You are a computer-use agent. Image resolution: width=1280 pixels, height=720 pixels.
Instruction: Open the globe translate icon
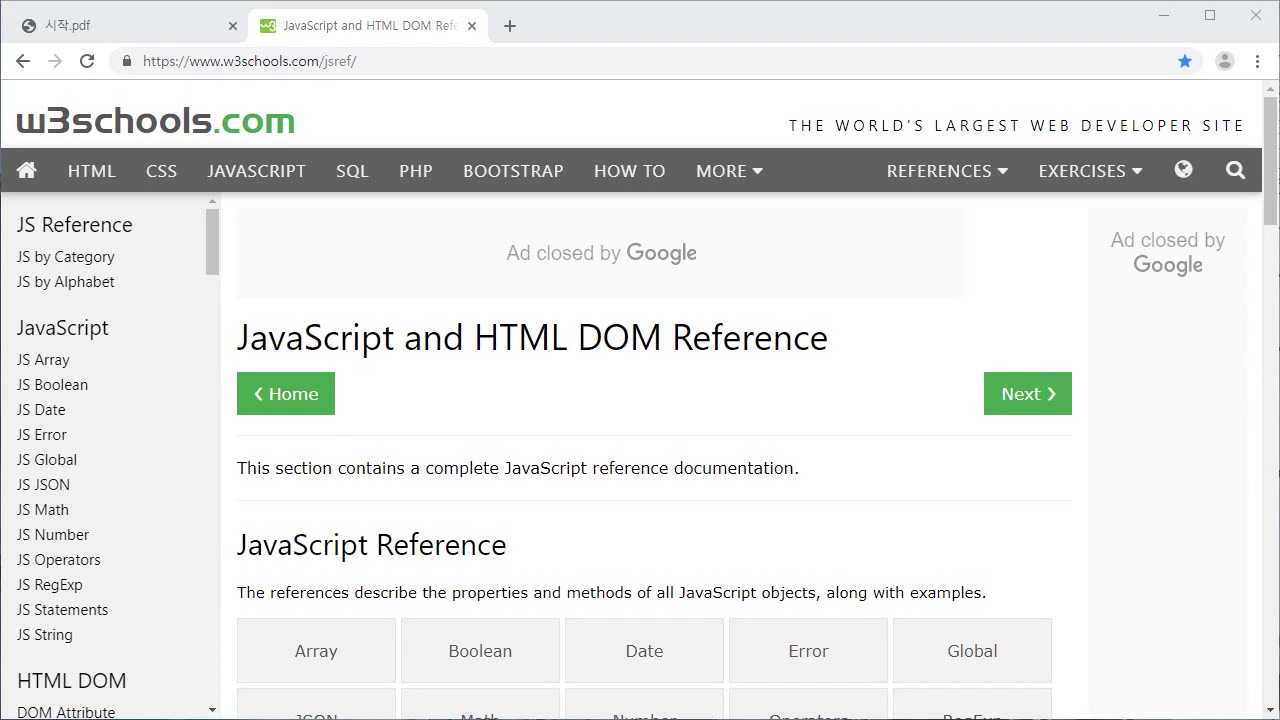coord(1183,170)
